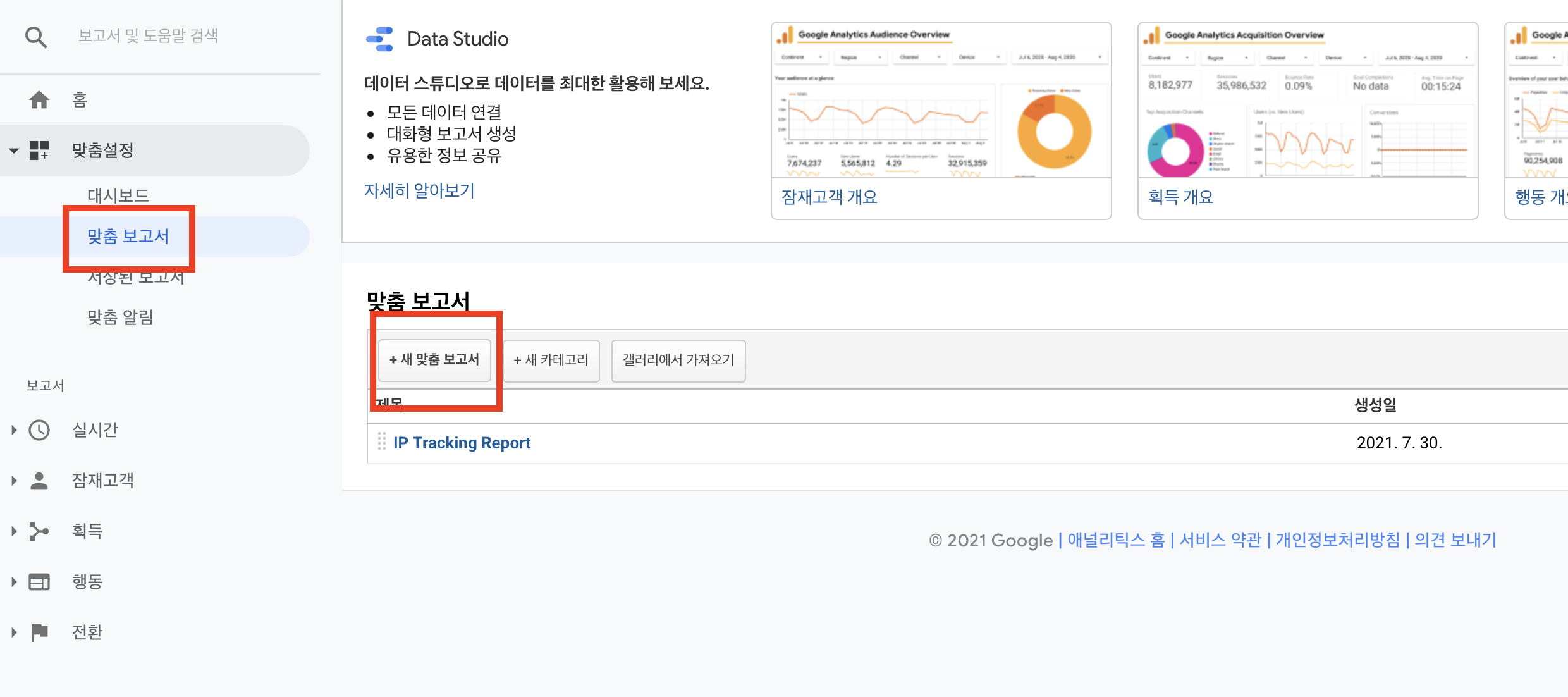The image size is (1568, 697).
Task: Open the IP Tracking Report link
Action: 462,442
